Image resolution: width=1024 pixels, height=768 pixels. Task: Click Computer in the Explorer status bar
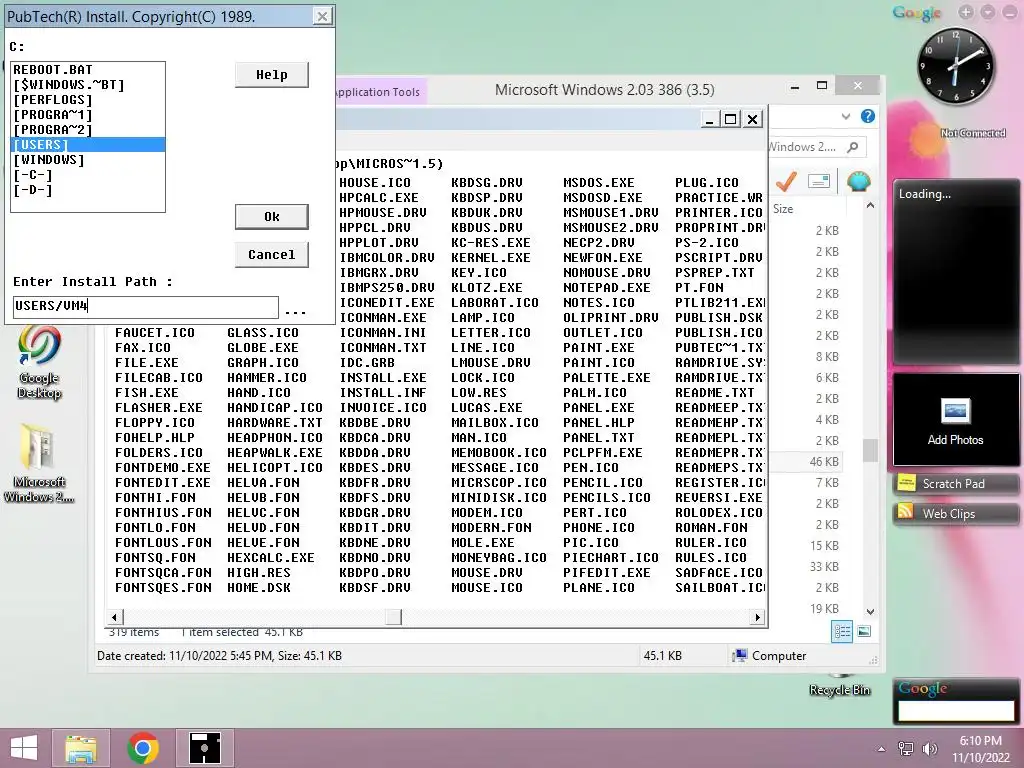click(770, 656)
